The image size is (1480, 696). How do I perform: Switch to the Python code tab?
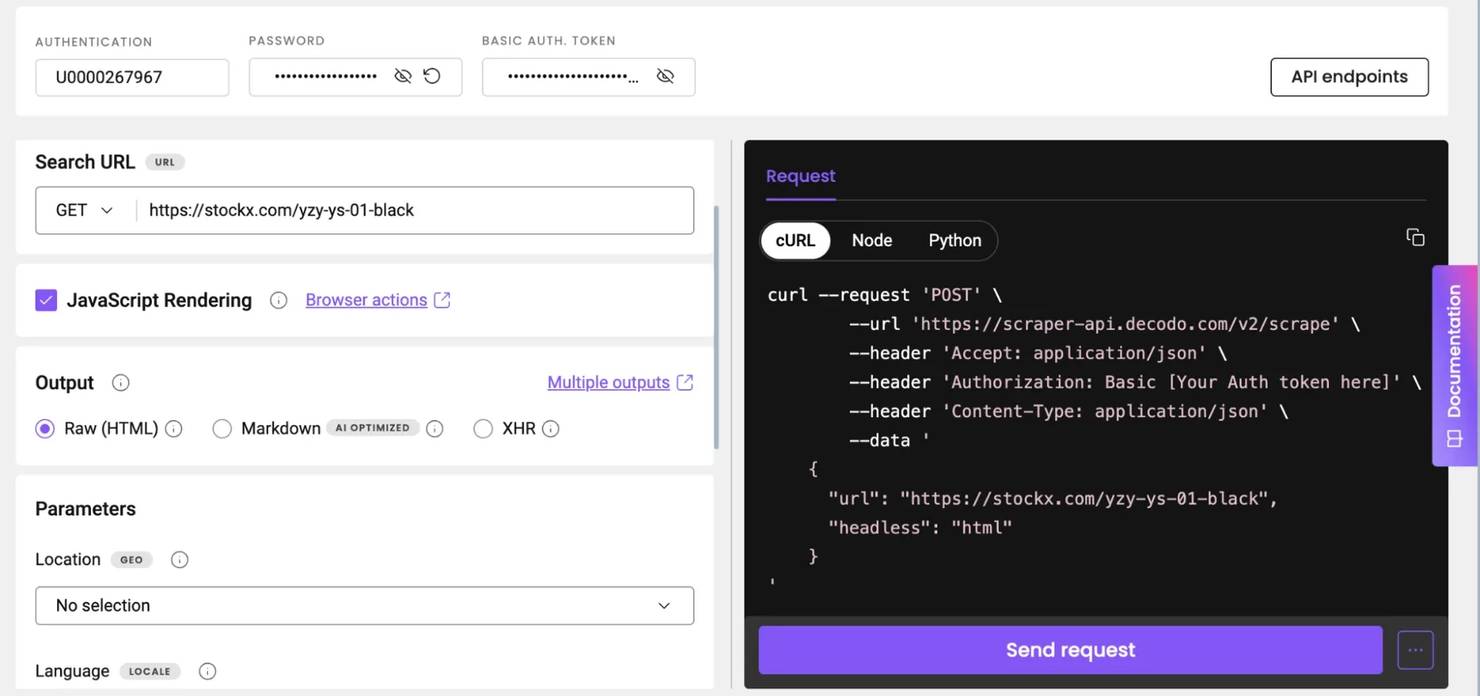pos(954,240)
